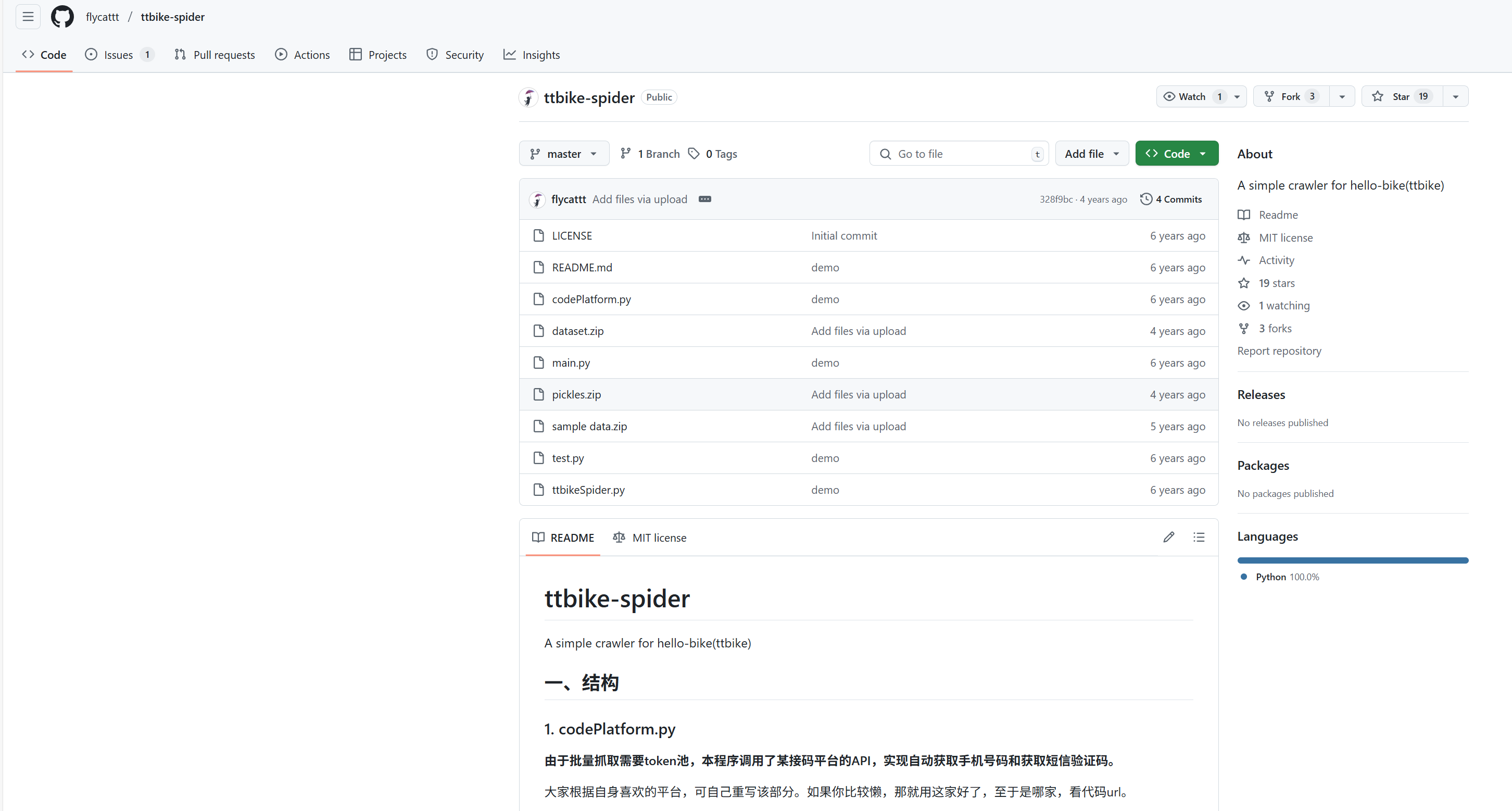Open the master branch dropdown

tap(563, 153)
